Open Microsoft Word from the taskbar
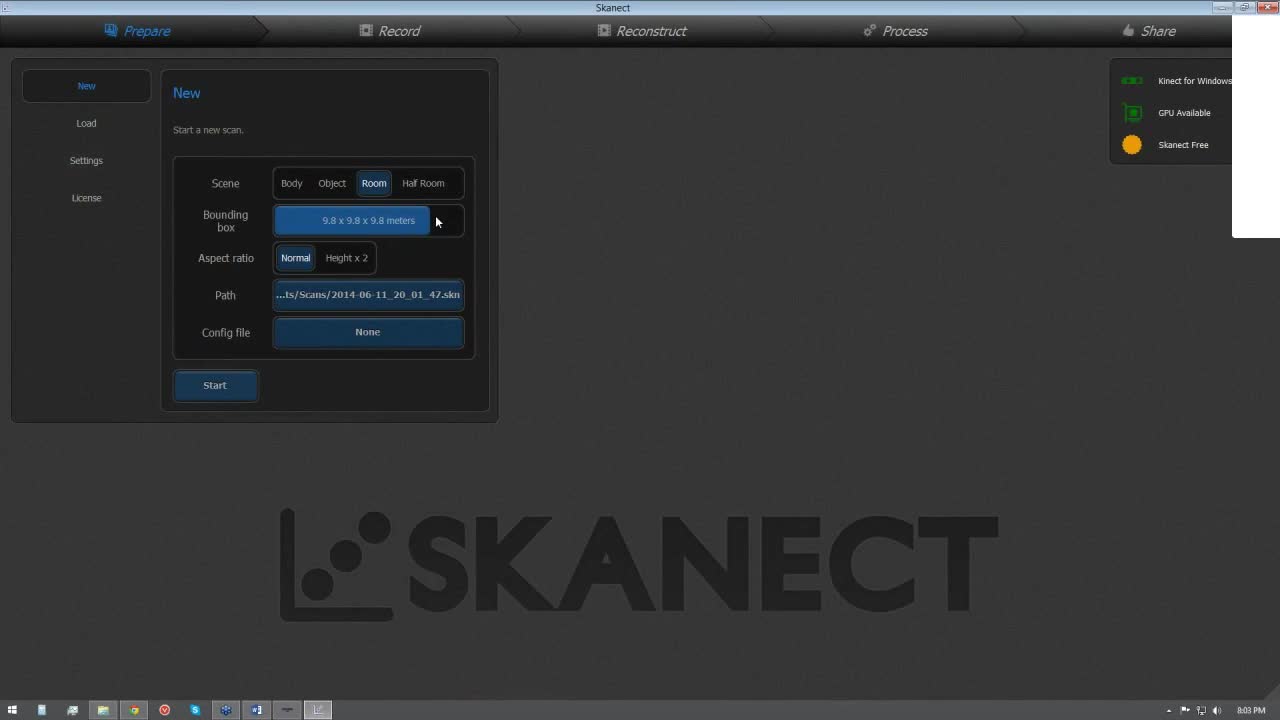This screenshot has height=720, width=1280. click(257, 710)
